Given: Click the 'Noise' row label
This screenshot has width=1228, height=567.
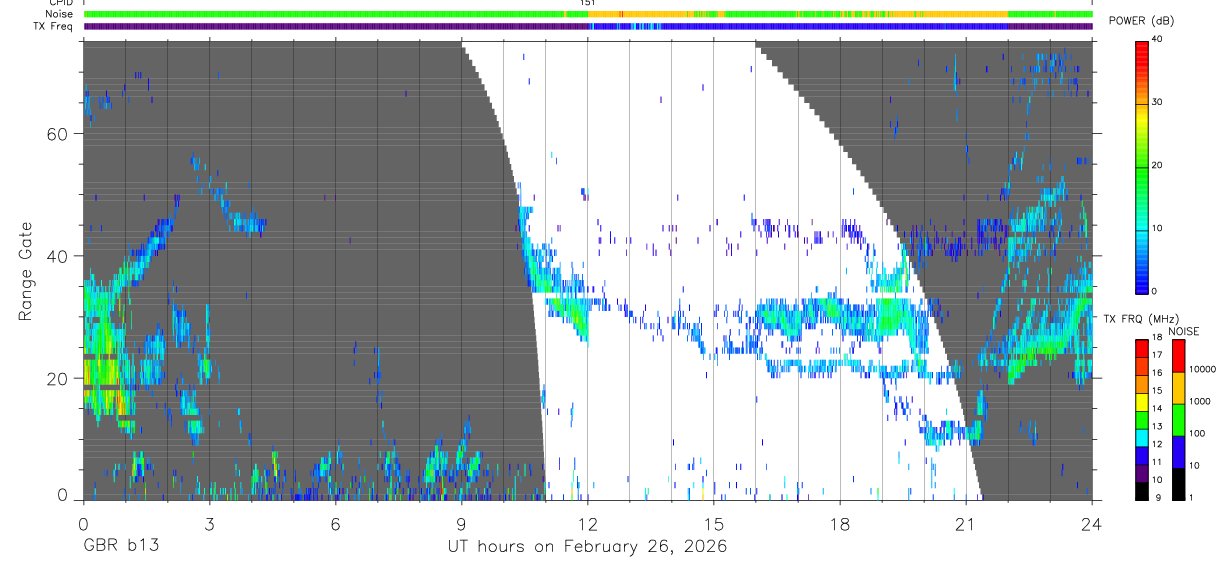Looking at the screenshot, I should 59,14.
